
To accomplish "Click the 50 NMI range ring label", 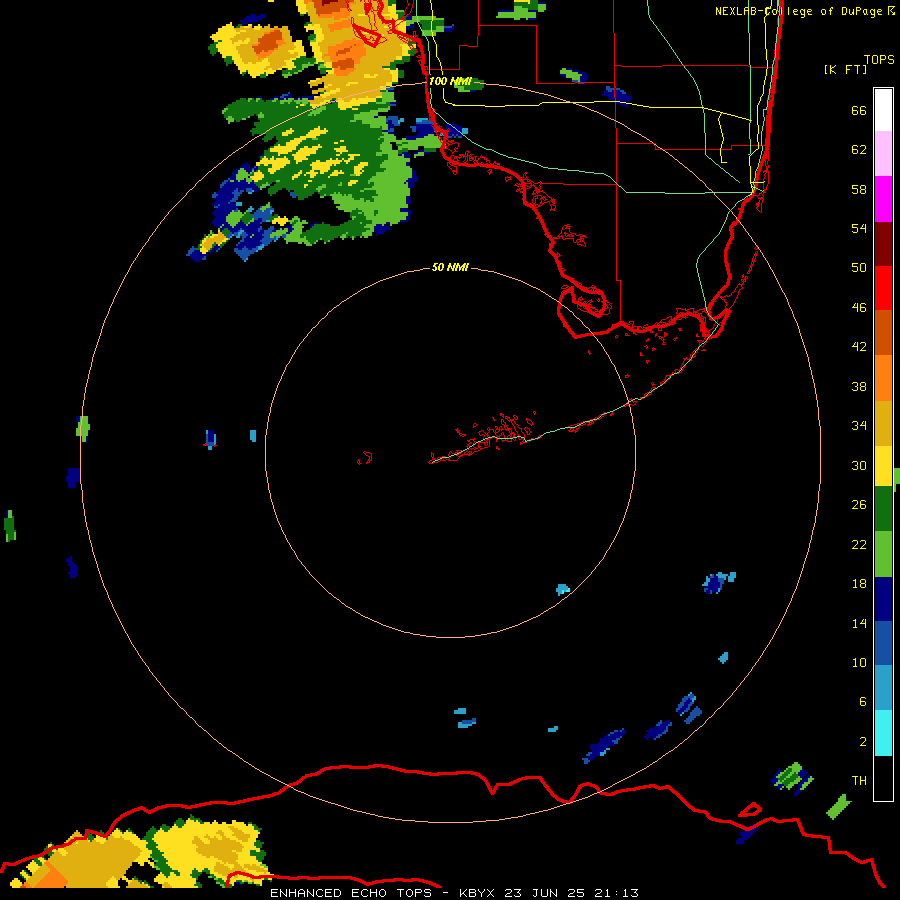I will [x=450, y=267].
